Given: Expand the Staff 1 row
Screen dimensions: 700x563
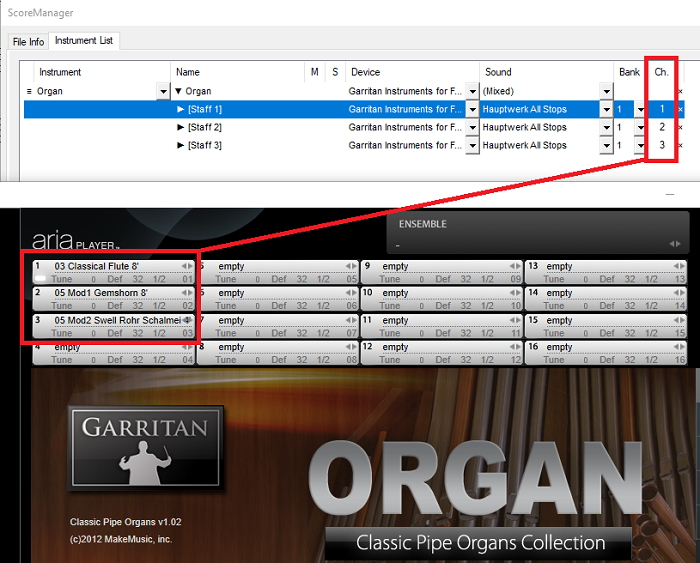Looking at the screenshot, I should (x=181, y=109).
